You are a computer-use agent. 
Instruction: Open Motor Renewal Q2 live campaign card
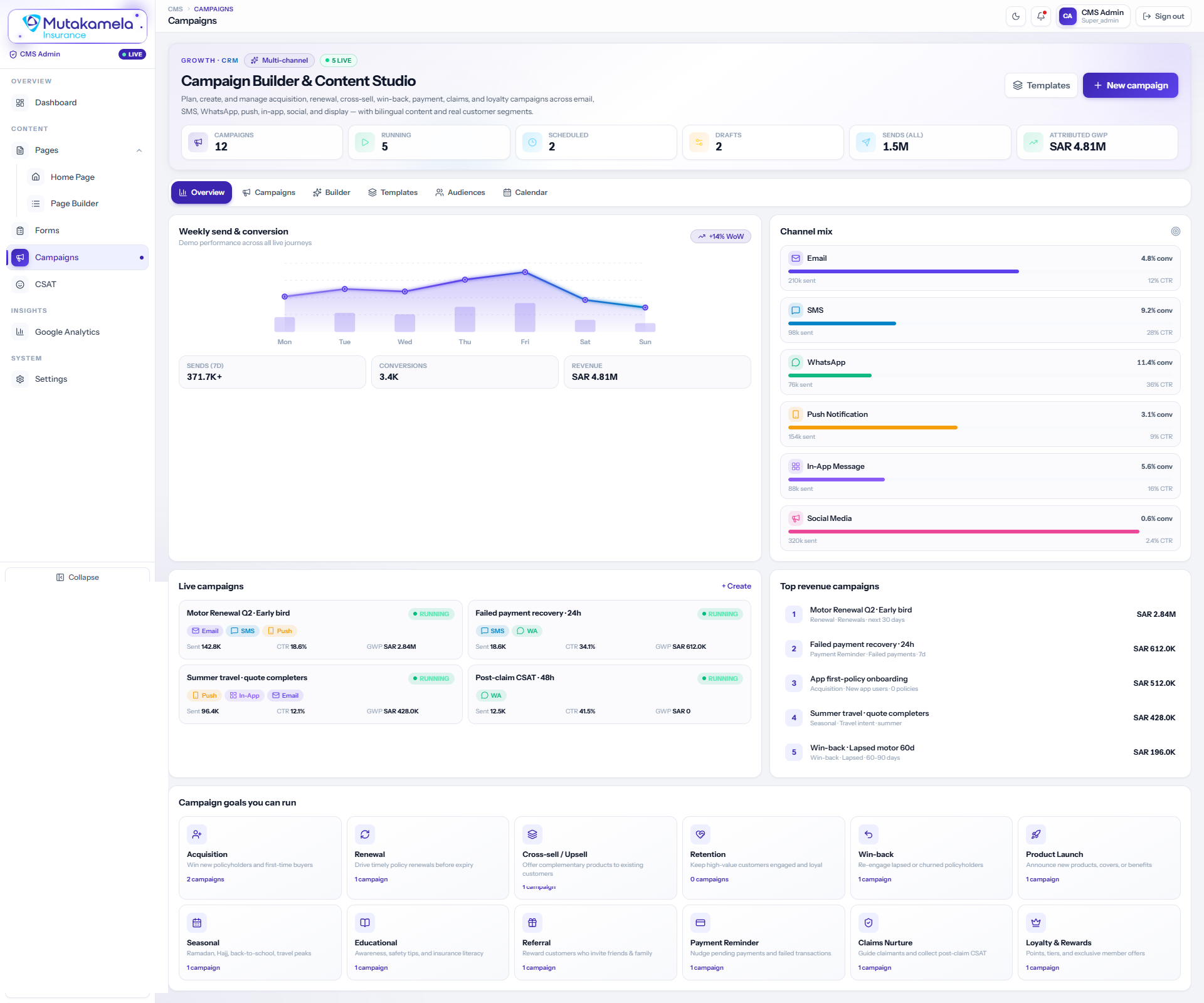coord(320,630)
